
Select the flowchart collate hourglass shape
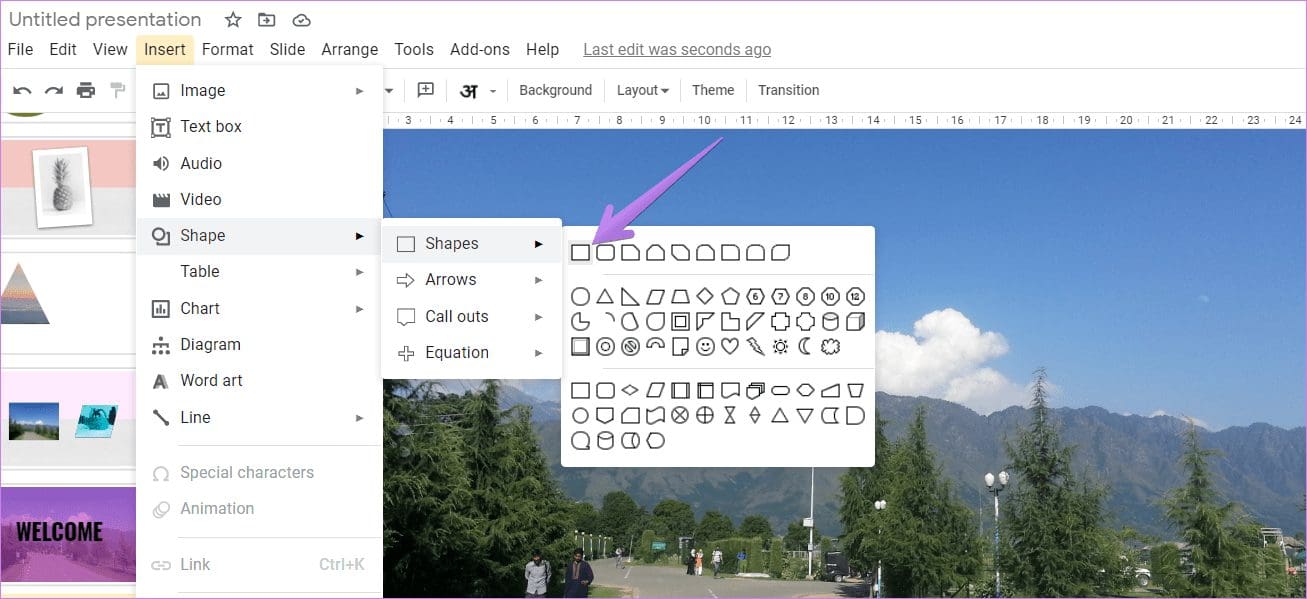(730, 415)
